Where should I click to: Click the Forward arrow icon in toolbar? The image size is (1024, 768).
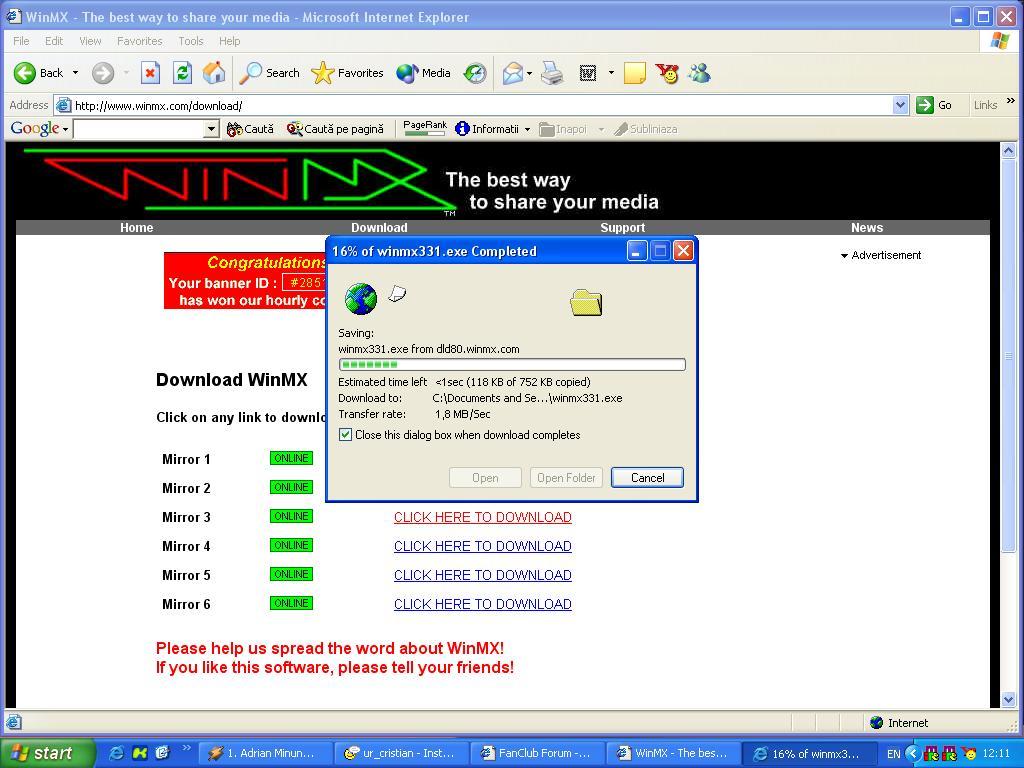[x=103, y=72]
